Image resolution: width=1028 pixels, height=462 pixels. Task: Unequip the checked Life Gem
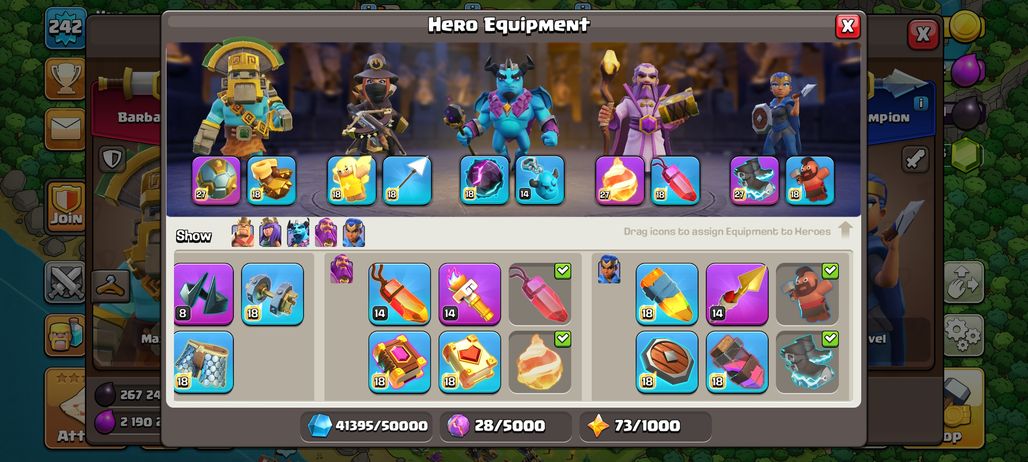[x=540, y=294]
